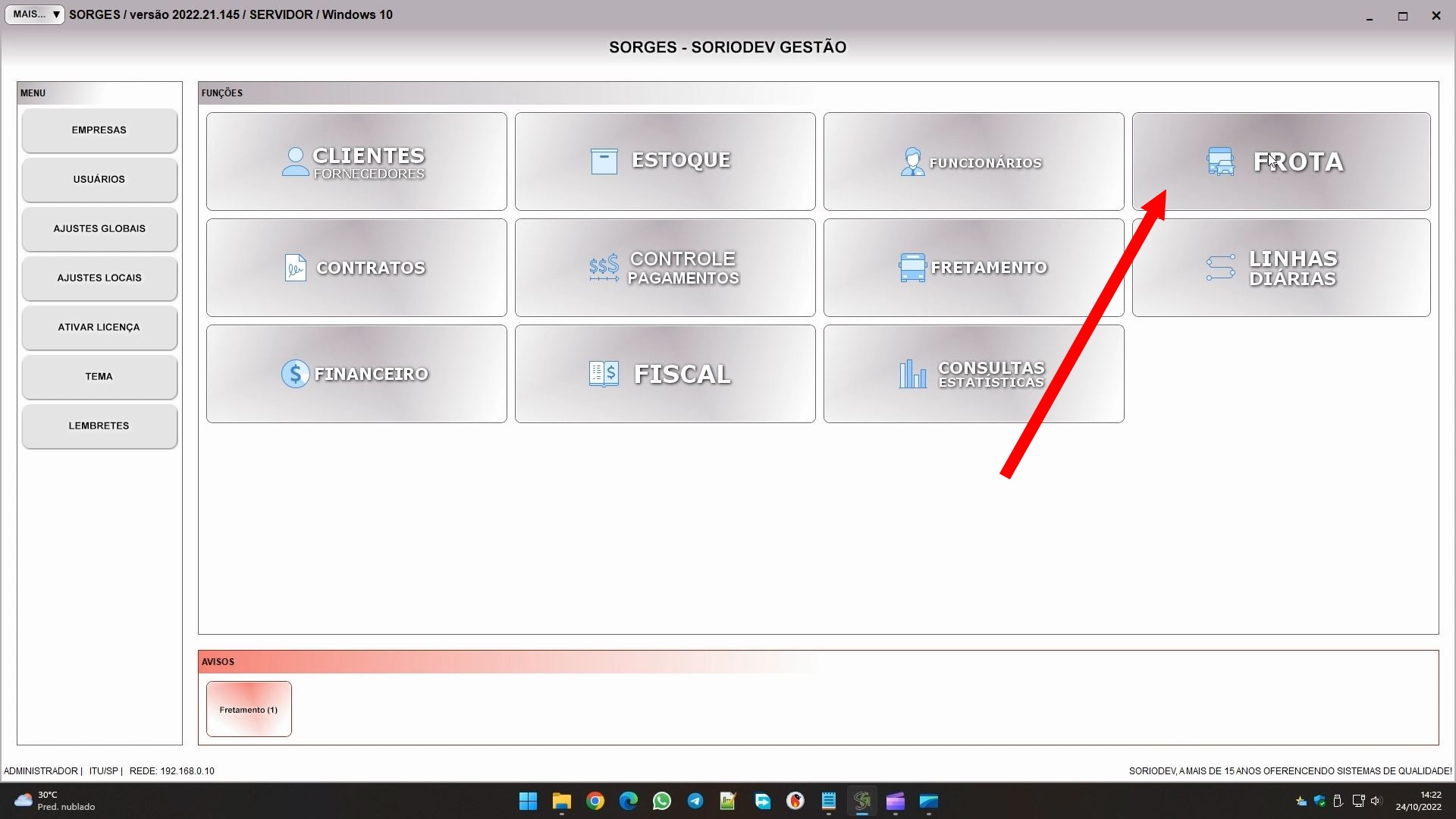Screen dimensions: 1456x819
Task: Open the FISCAL function tile
Action: [665, 374]
